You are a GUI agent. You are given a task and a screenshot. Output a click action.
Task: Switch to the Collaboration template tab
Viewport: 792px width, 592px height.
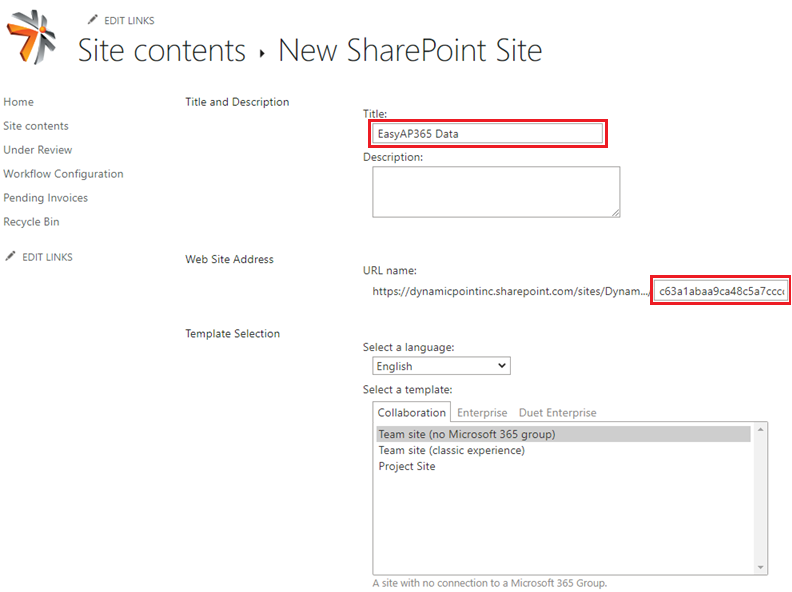point(411,412)
